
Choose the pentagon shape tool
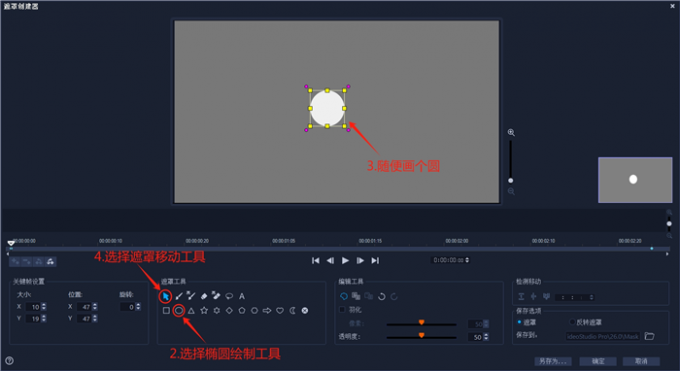click(x=242, y=310)
